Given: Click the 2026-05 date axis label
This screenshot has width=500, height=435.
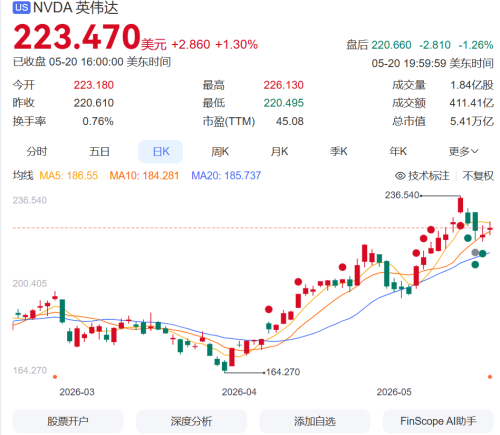Looking at the screenshot, I should [394, 392].
